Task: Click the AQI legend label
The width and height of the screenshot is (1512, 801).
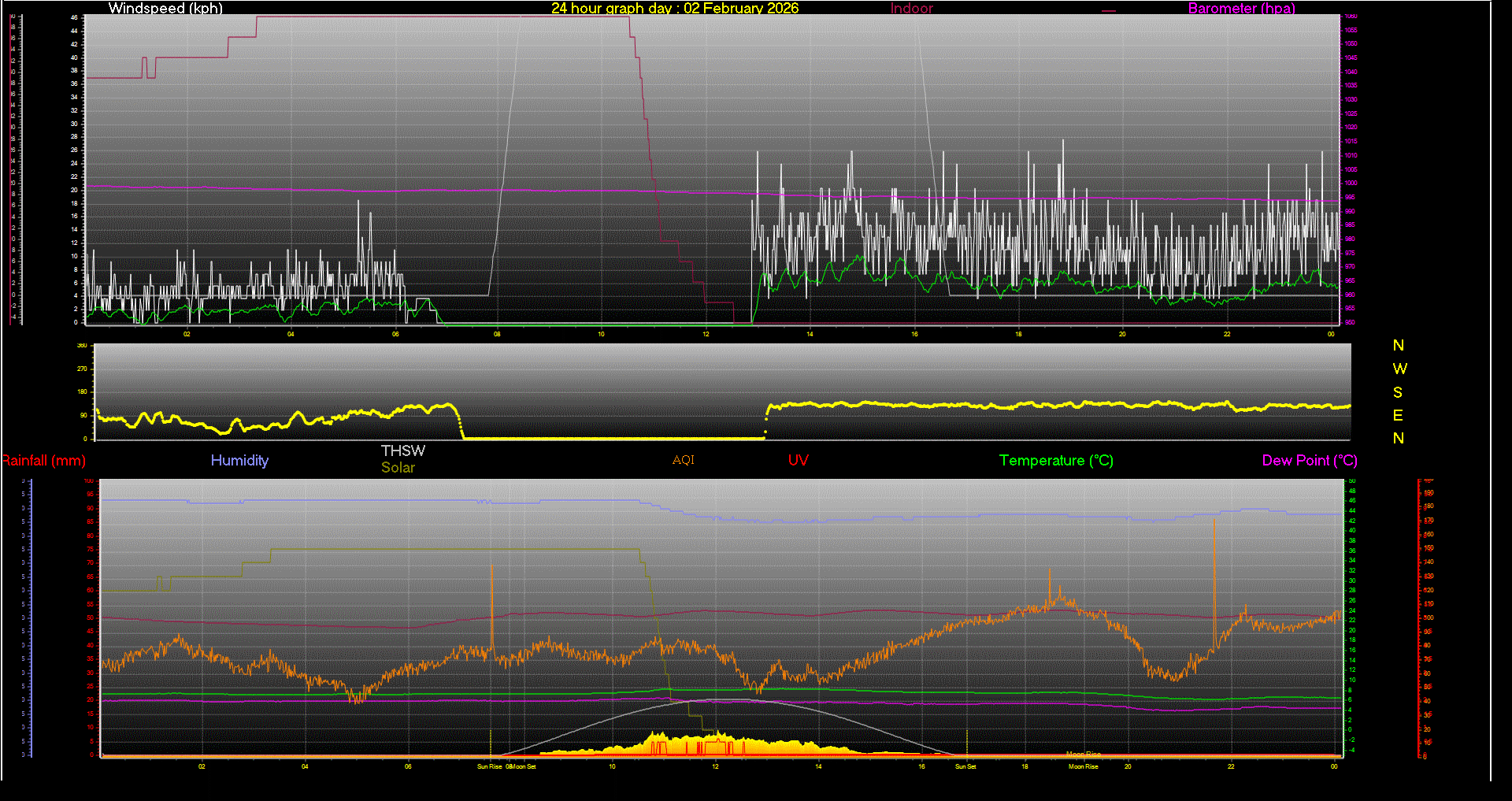Action: [683, 461]
